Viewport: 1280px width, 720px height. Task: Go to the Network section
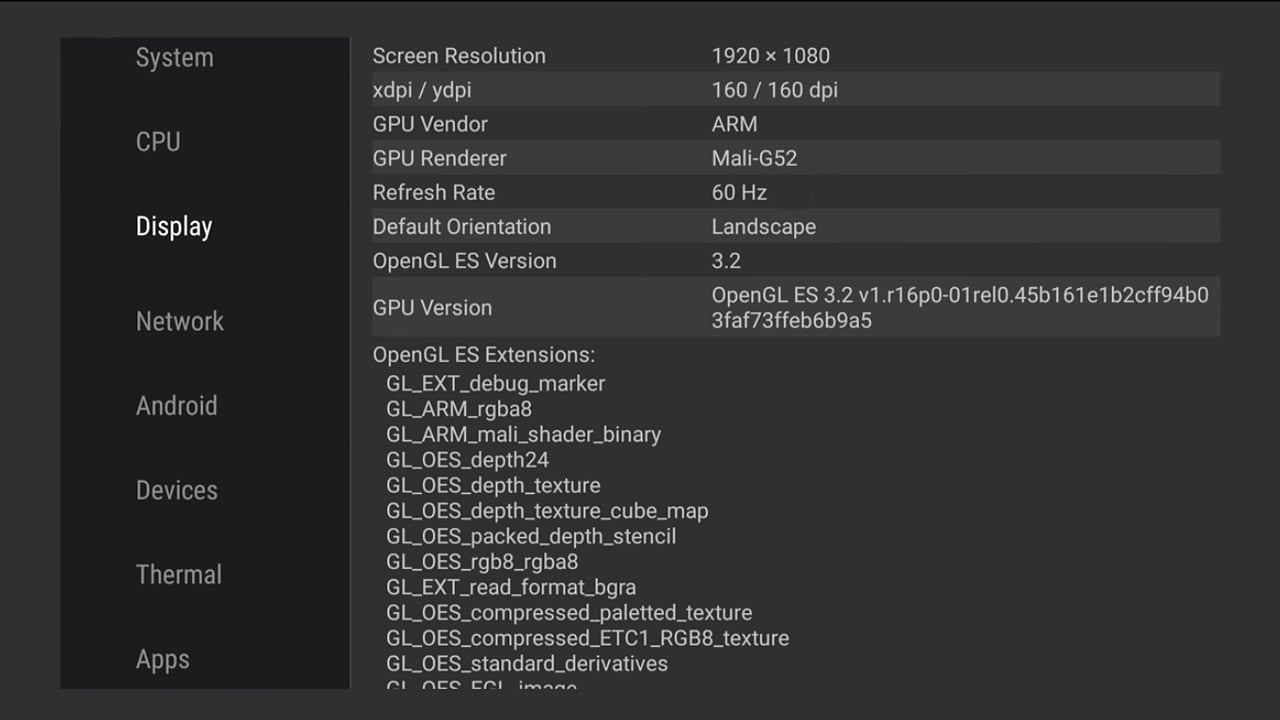pos(180,321)
